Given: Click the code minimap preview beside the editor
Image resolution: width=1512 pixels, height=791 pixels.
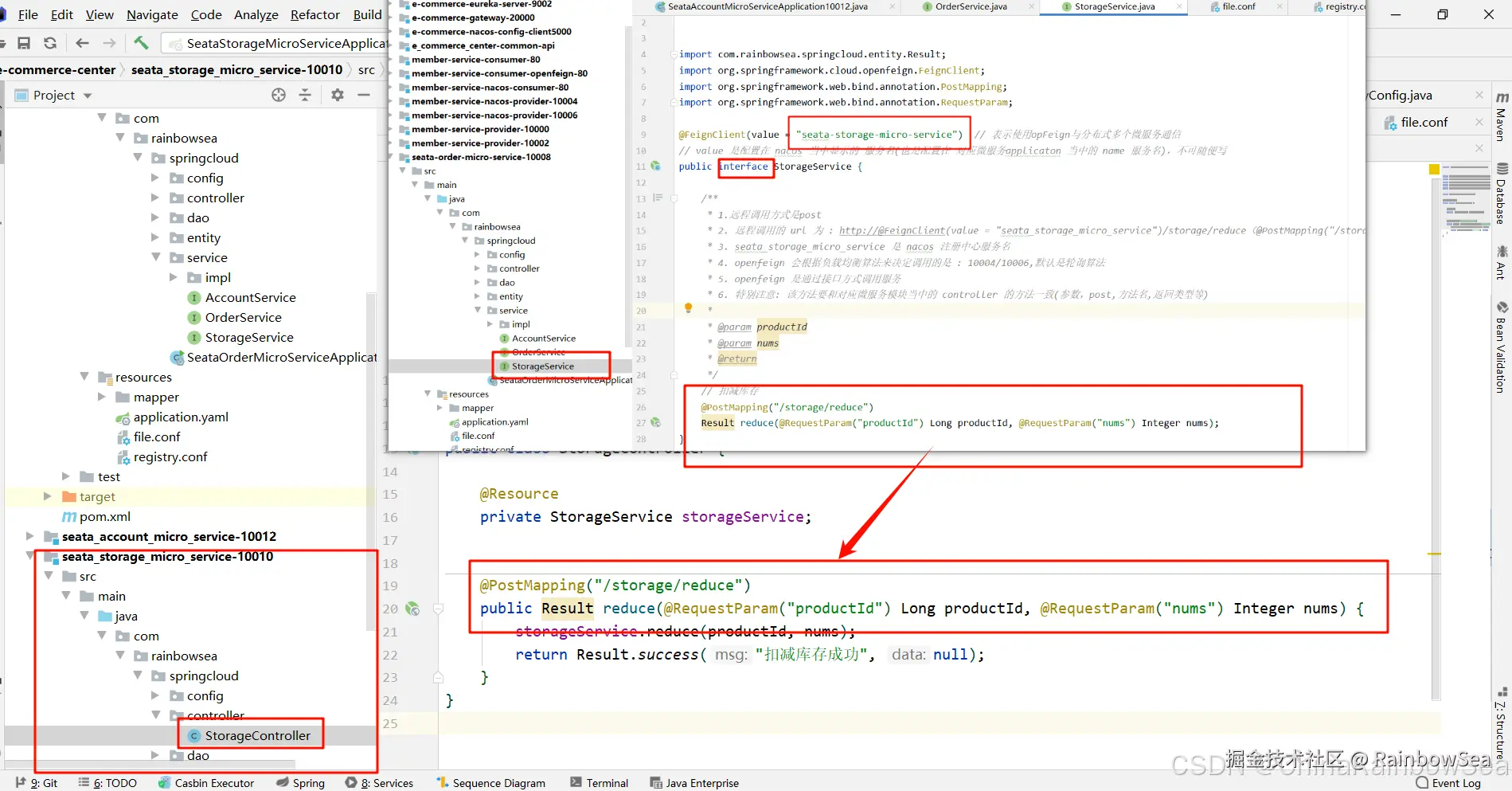Looking at the screenshot, I should pyautogui.click(x=1465, y=199).
